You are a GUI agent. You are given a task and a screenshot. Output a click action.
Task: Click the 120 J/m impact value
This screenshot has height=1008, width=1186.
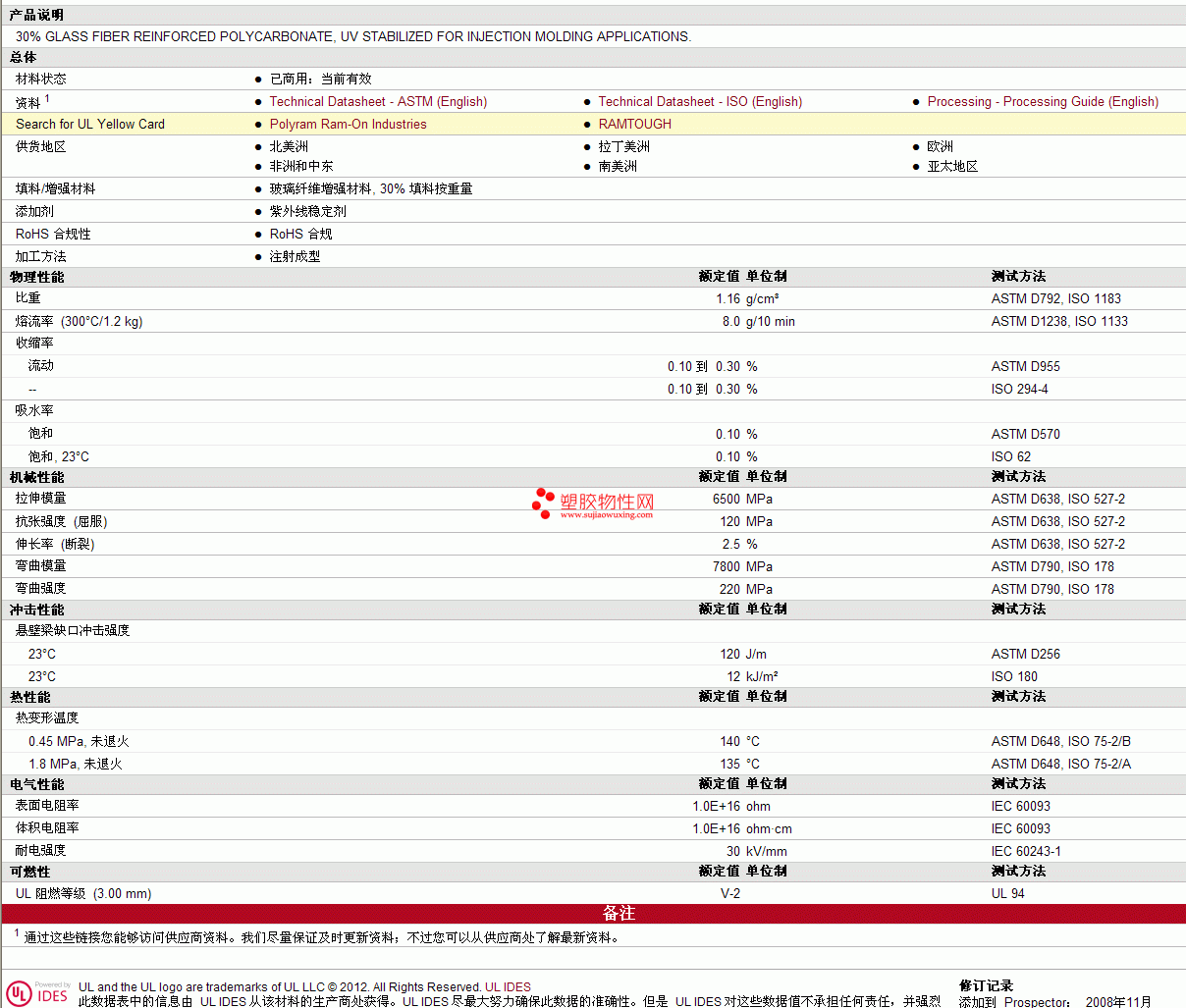pyautogui.click(x=743, y=654)
